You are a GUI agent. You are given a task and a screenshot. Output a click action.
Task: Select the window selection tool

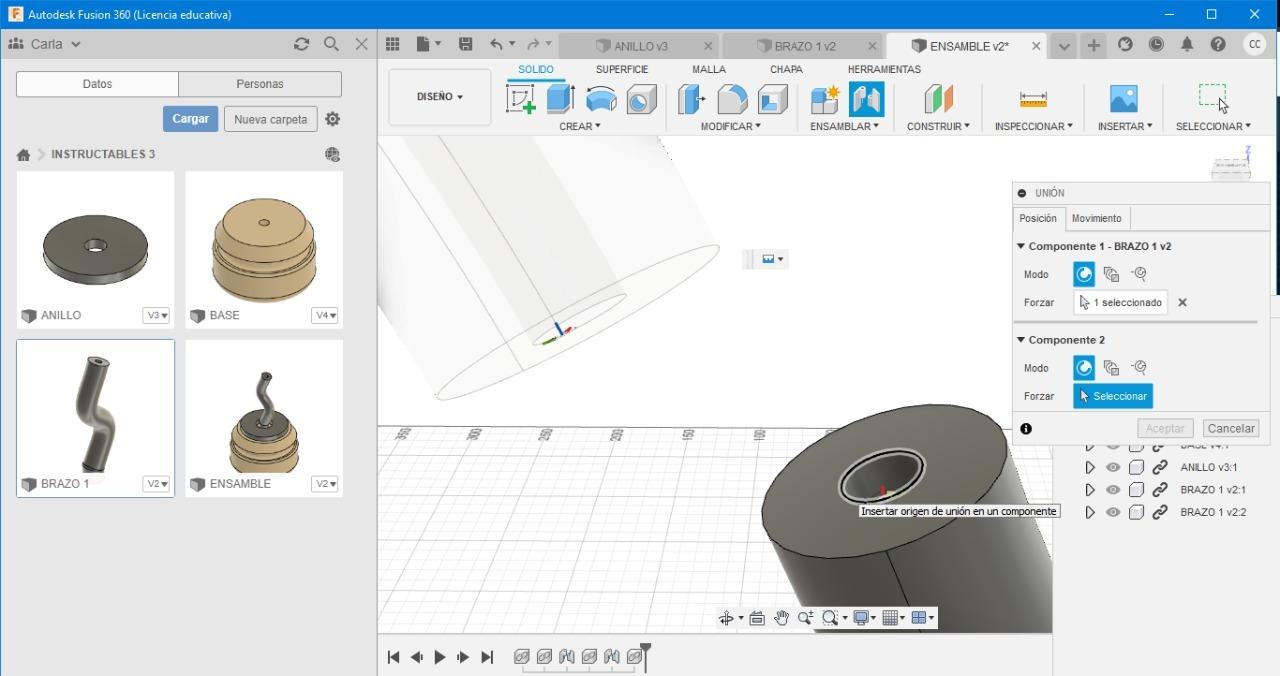1213,97
